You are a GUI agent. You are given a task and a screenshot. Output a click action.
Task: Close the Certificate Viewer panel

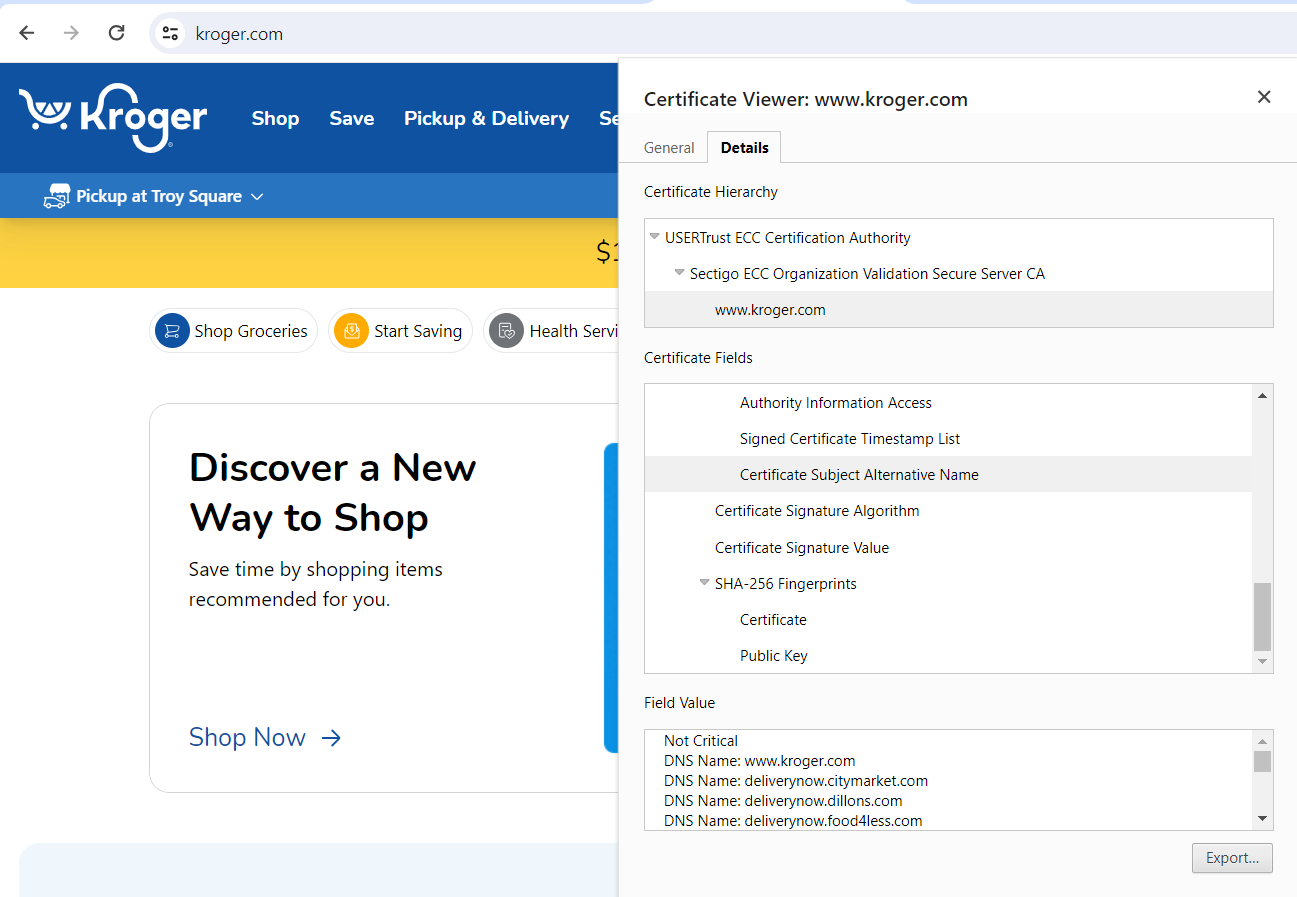click(1264, 97)
